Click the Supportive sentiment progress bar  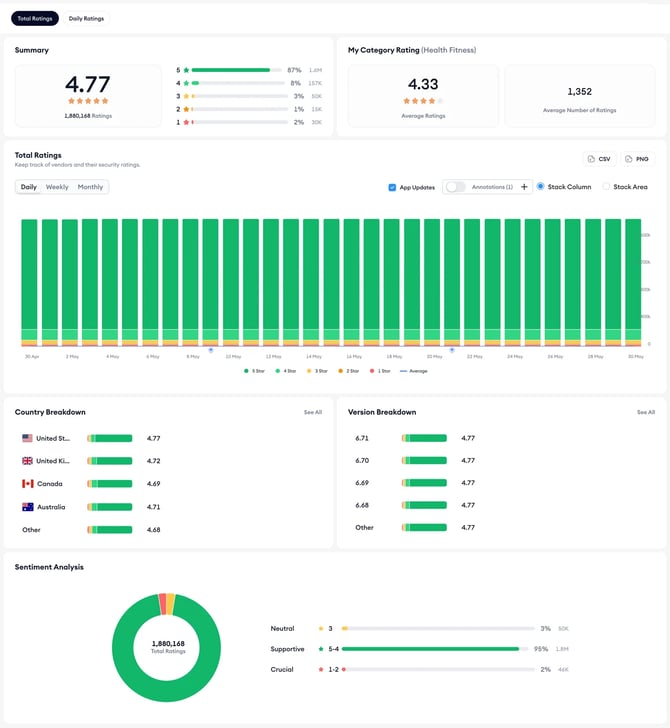click(435, 649)
